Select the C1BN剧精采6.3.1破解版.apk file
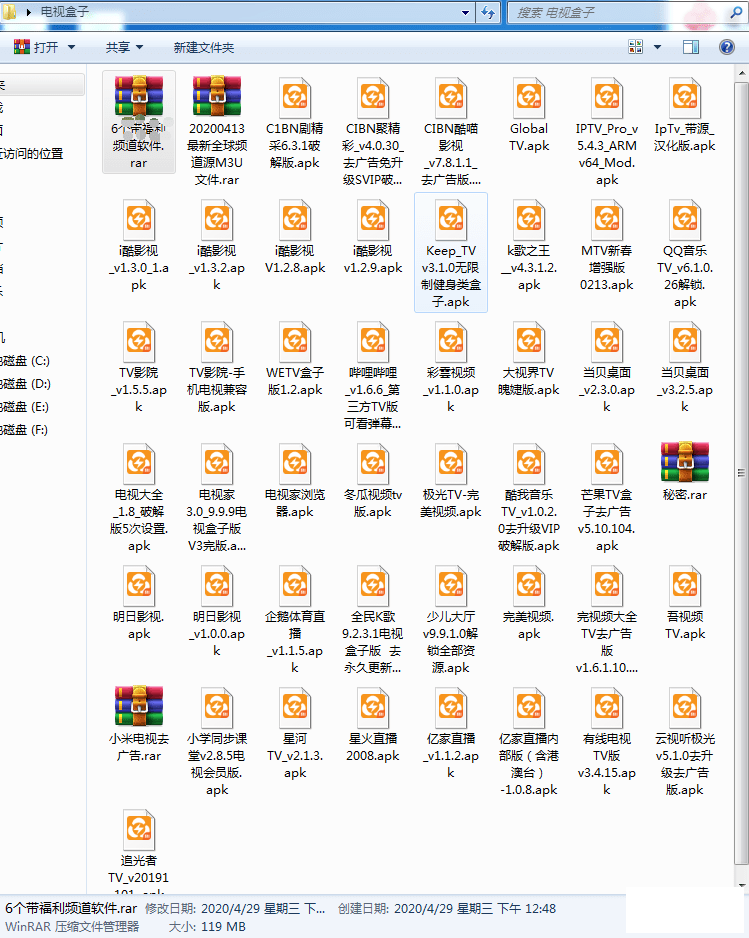The width and height of the screenshot is (749, 938). [x=295, y=123]
